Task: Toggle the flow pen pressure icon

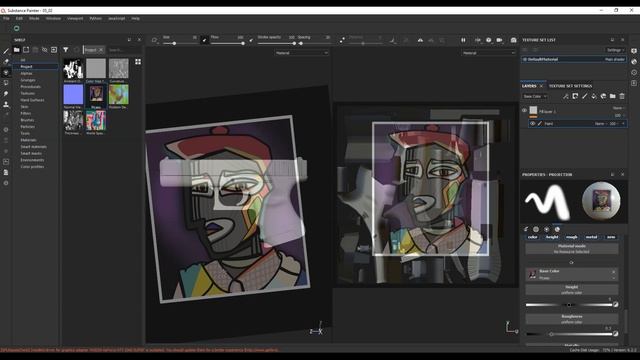Action: pos(251,40)
